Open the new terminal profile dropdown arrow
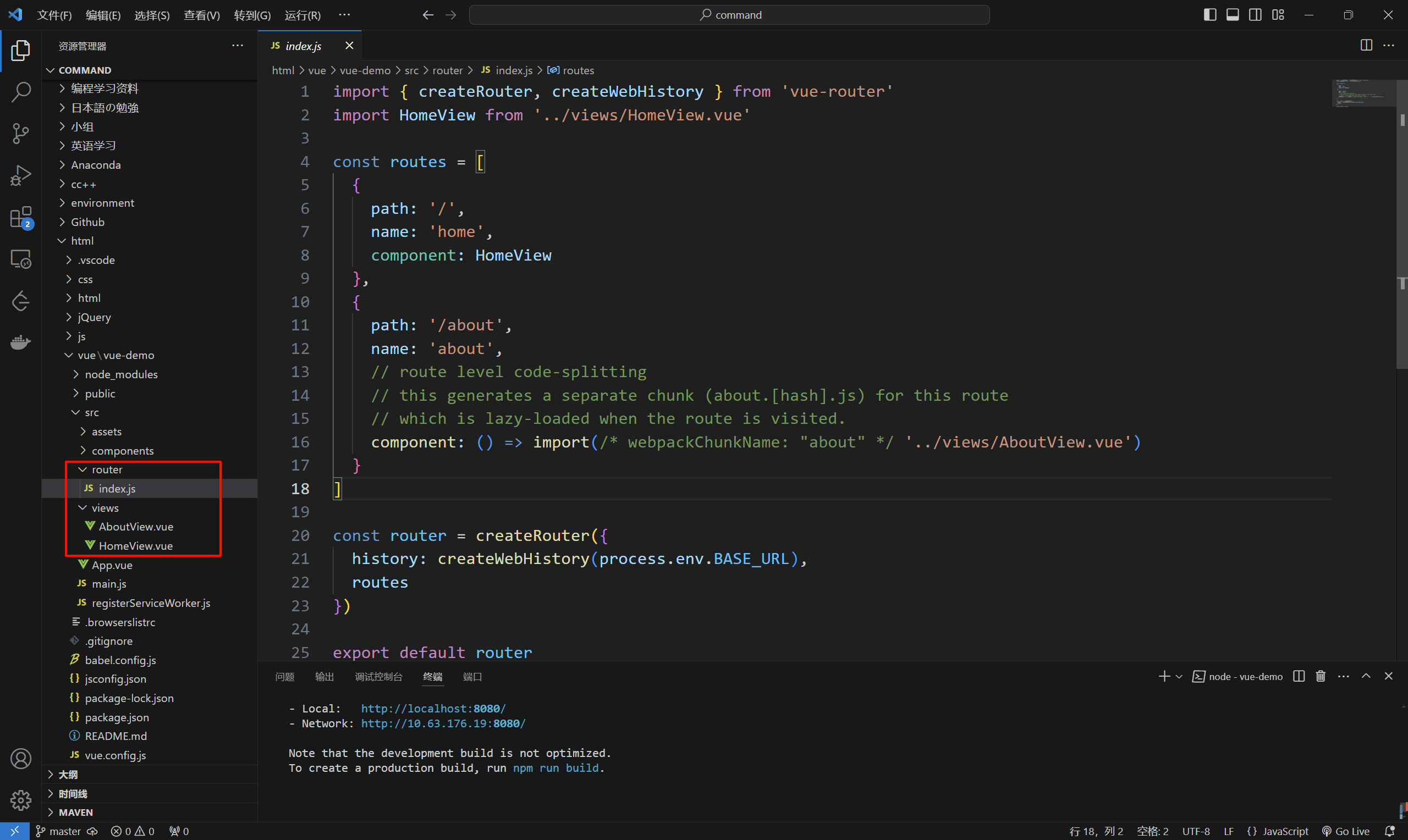 1179,676
